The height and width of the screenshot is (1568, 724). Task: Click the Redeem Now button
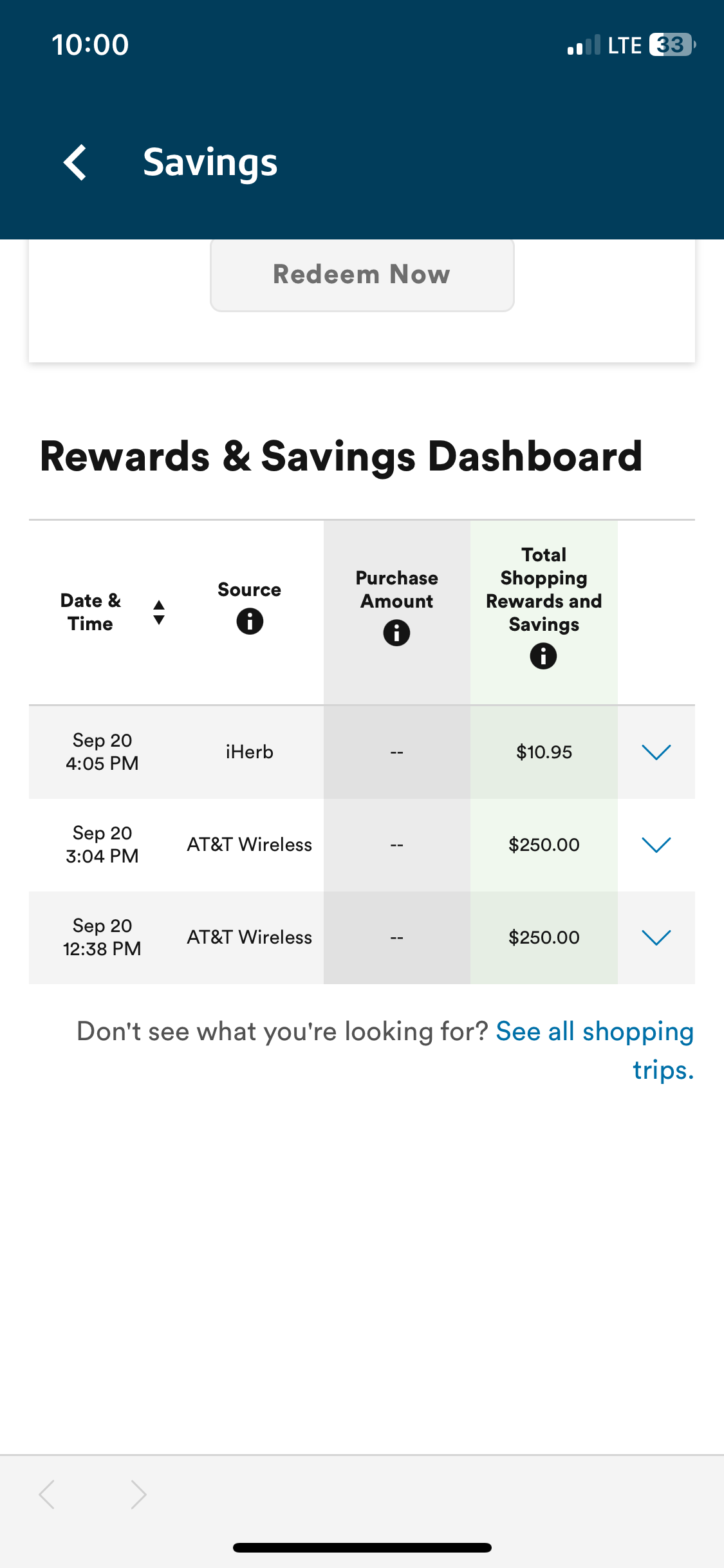point(362,274)
